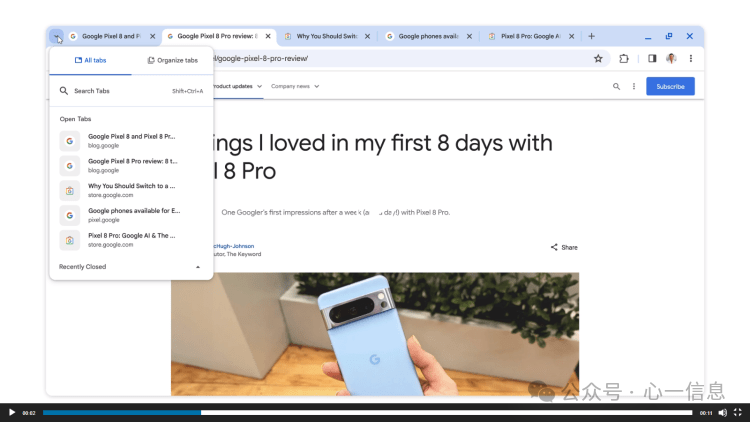Click the search magnifier in tab panel
Image resolution: width=750 pixels, height=422 pixels.
[x=64, y=90]
